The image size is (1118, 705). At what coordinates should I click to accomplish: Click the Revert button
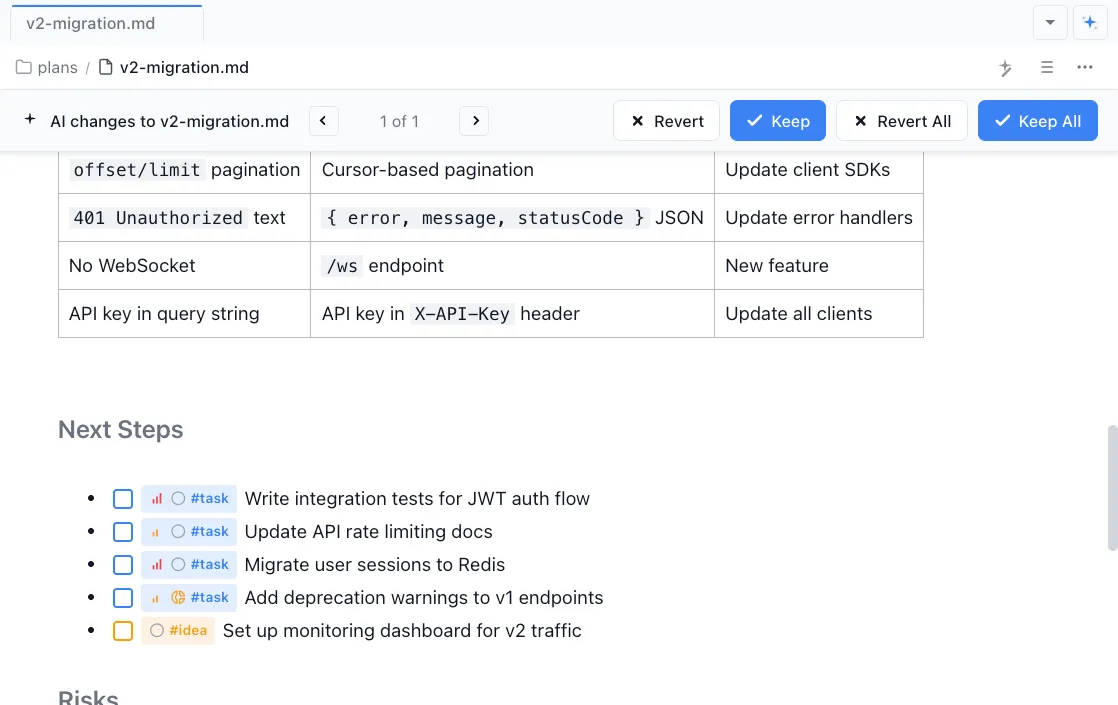click(x=666, y=120)
